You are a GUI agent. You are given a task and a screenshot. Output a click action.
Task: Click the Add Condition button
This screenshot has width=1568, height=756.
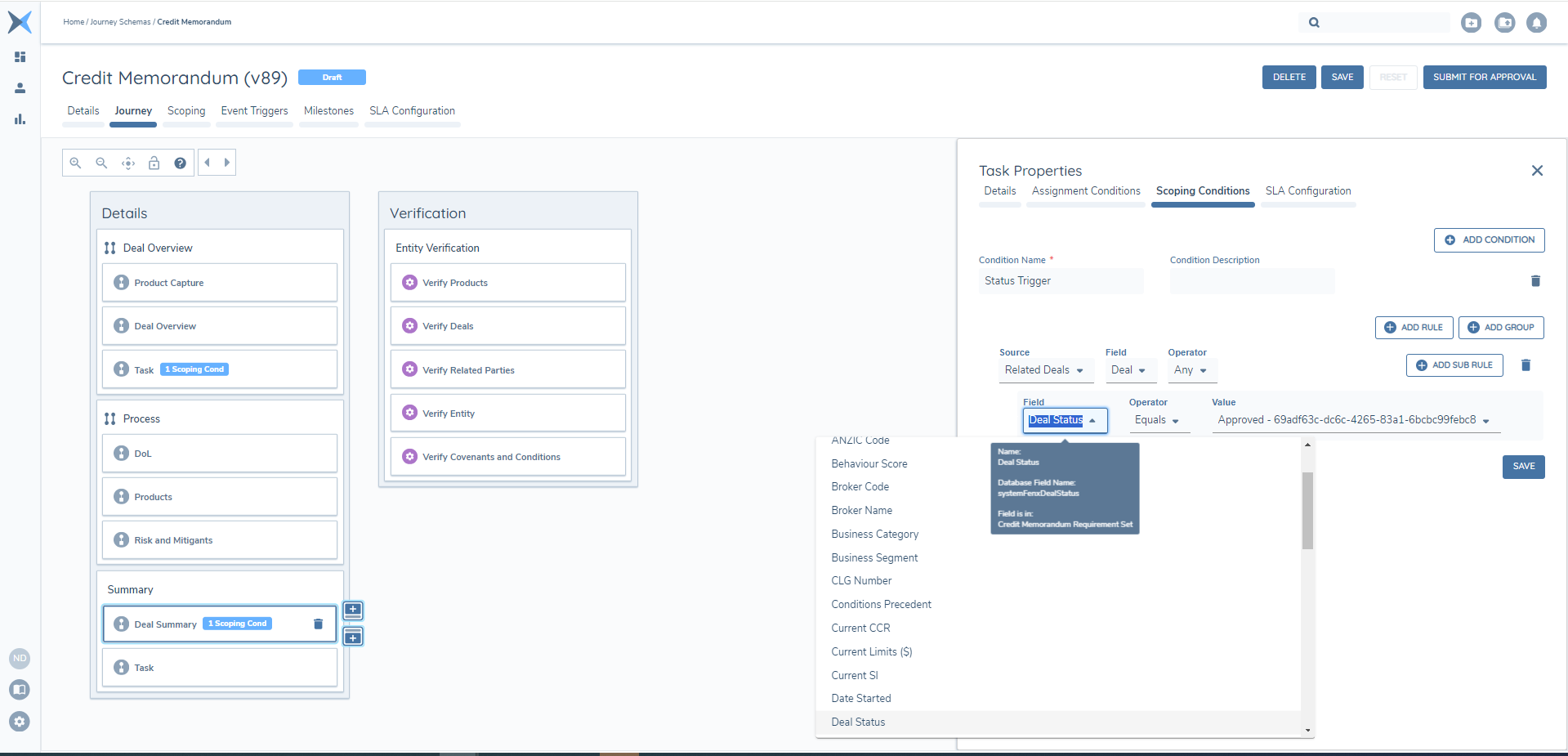click(1489, 240)
